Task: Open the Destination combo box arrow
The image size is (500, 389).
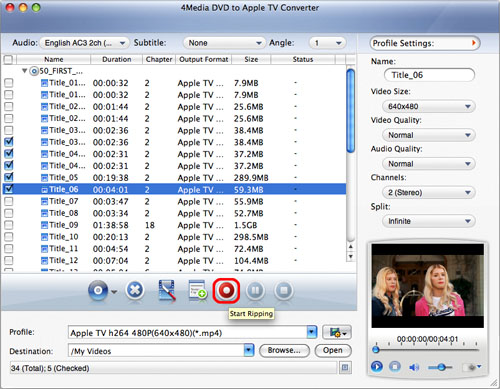Action: pyautogui.click(x=249, y=350)
